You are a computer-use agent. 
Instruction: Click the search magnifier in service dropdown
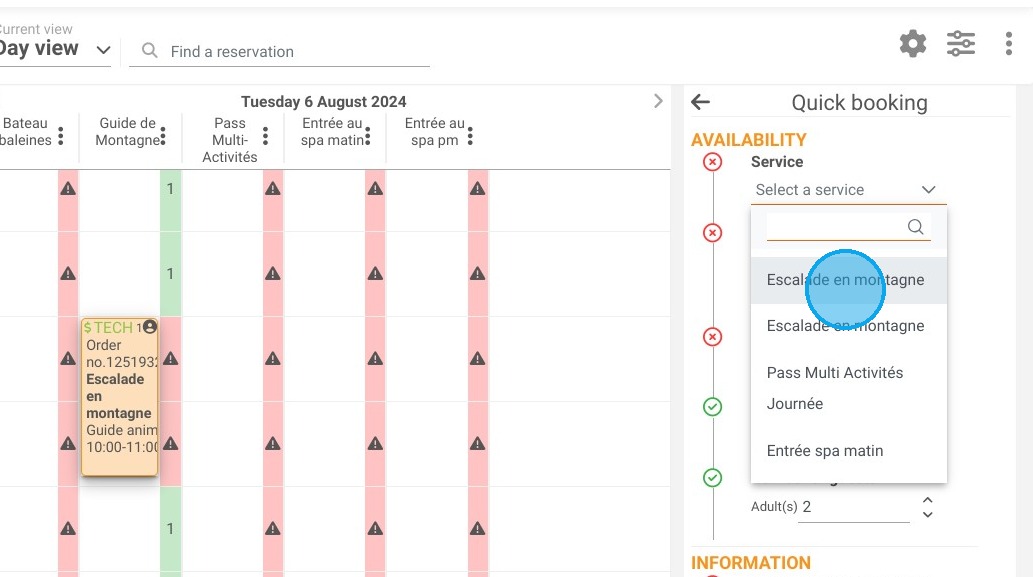[x=916, y=227]
